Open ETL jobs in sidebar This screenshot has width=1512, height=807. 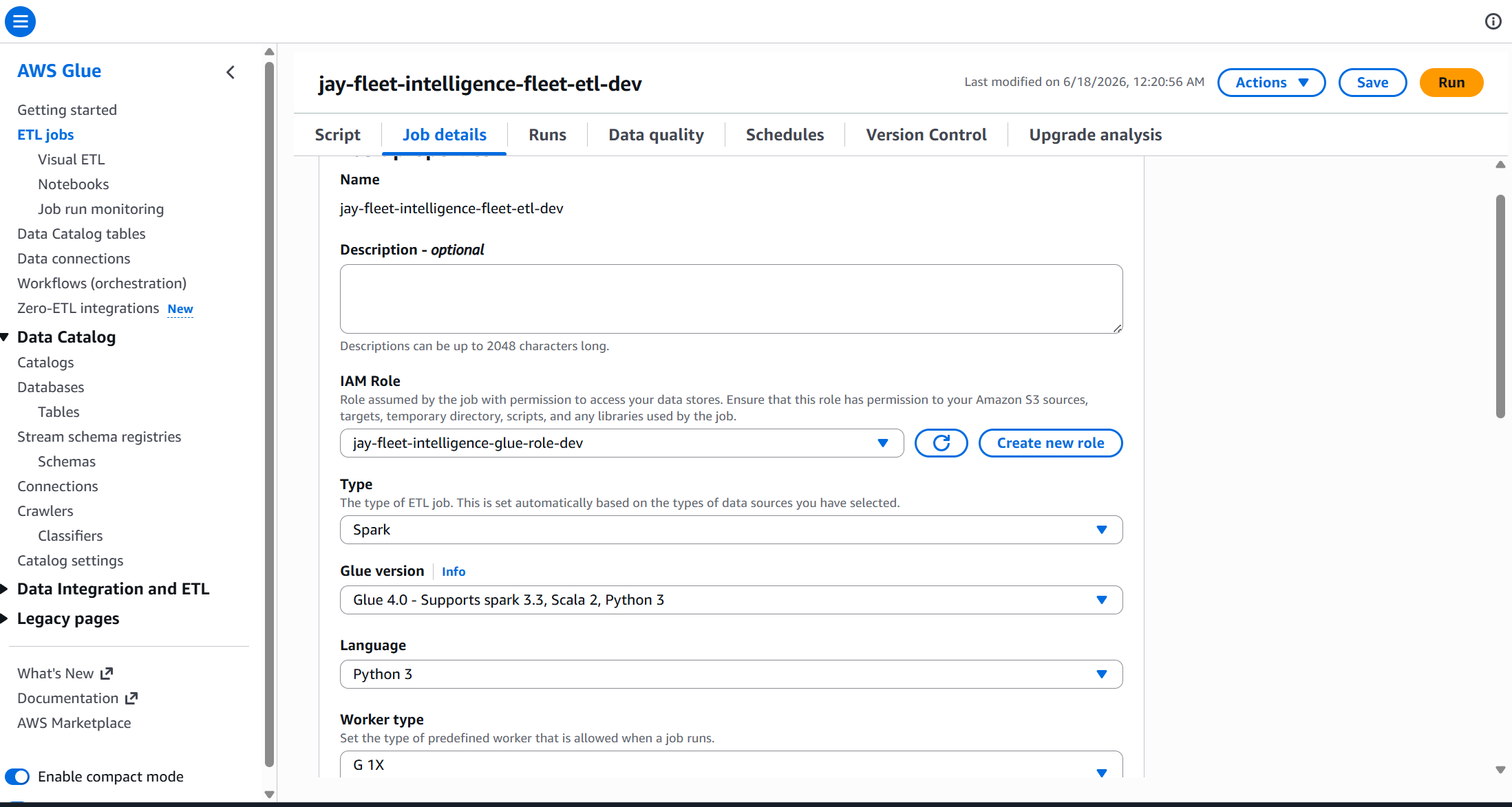coord(45,135)
